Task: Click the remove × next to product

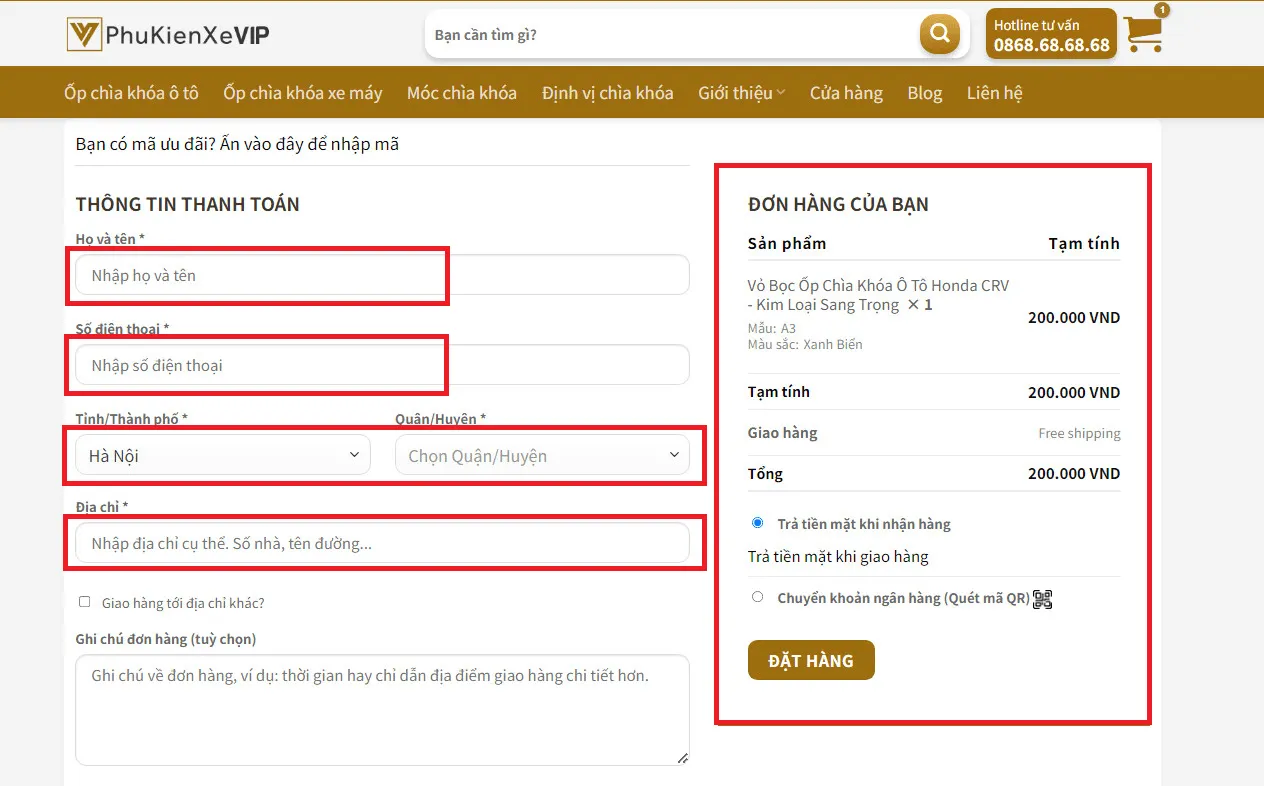Action: pyautogui.click(x=913, y=305)
